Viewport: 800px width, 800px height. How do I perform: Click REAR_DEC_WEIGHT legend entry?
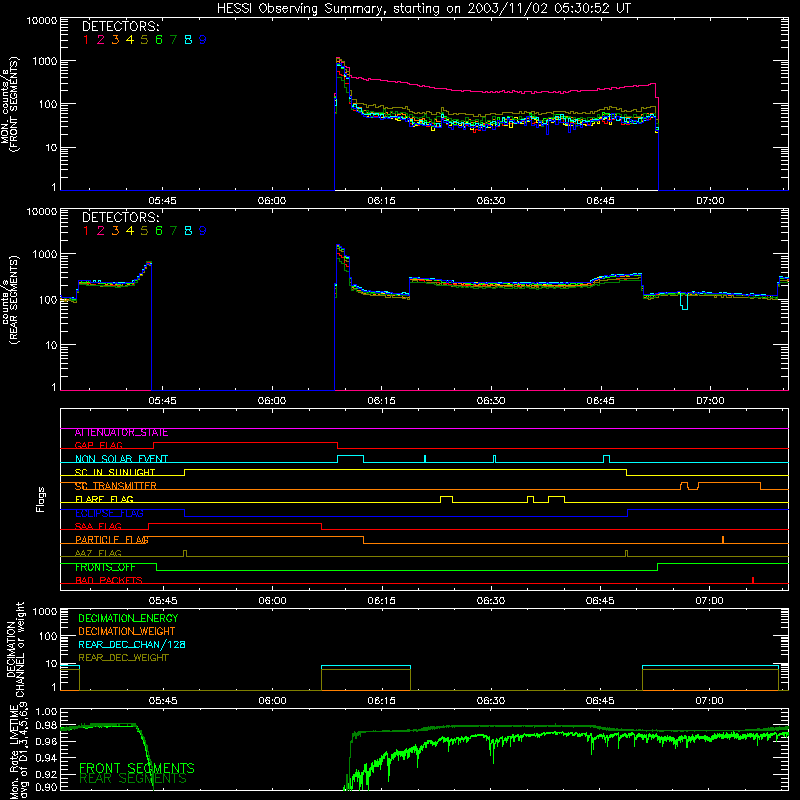click(123, 658)
